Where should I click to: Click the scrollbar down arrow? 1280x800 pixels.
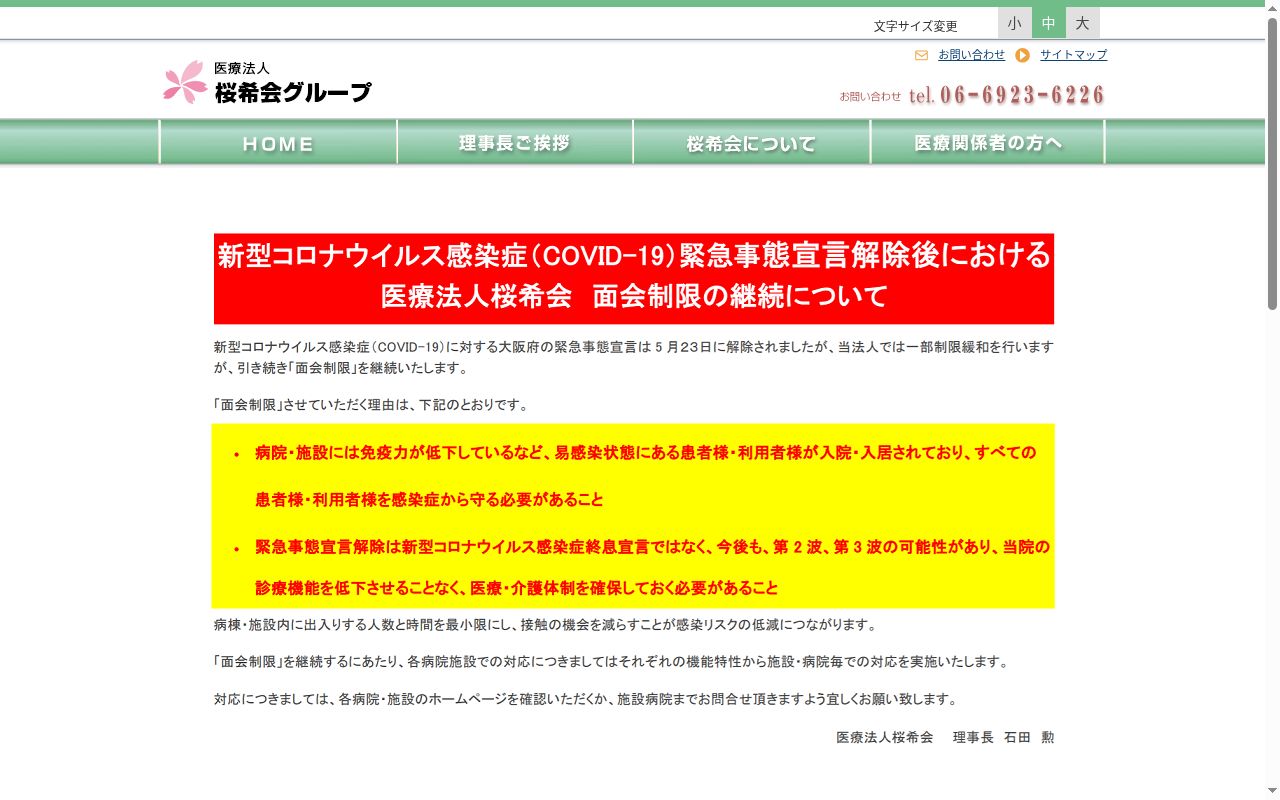tap(1272, 792)
